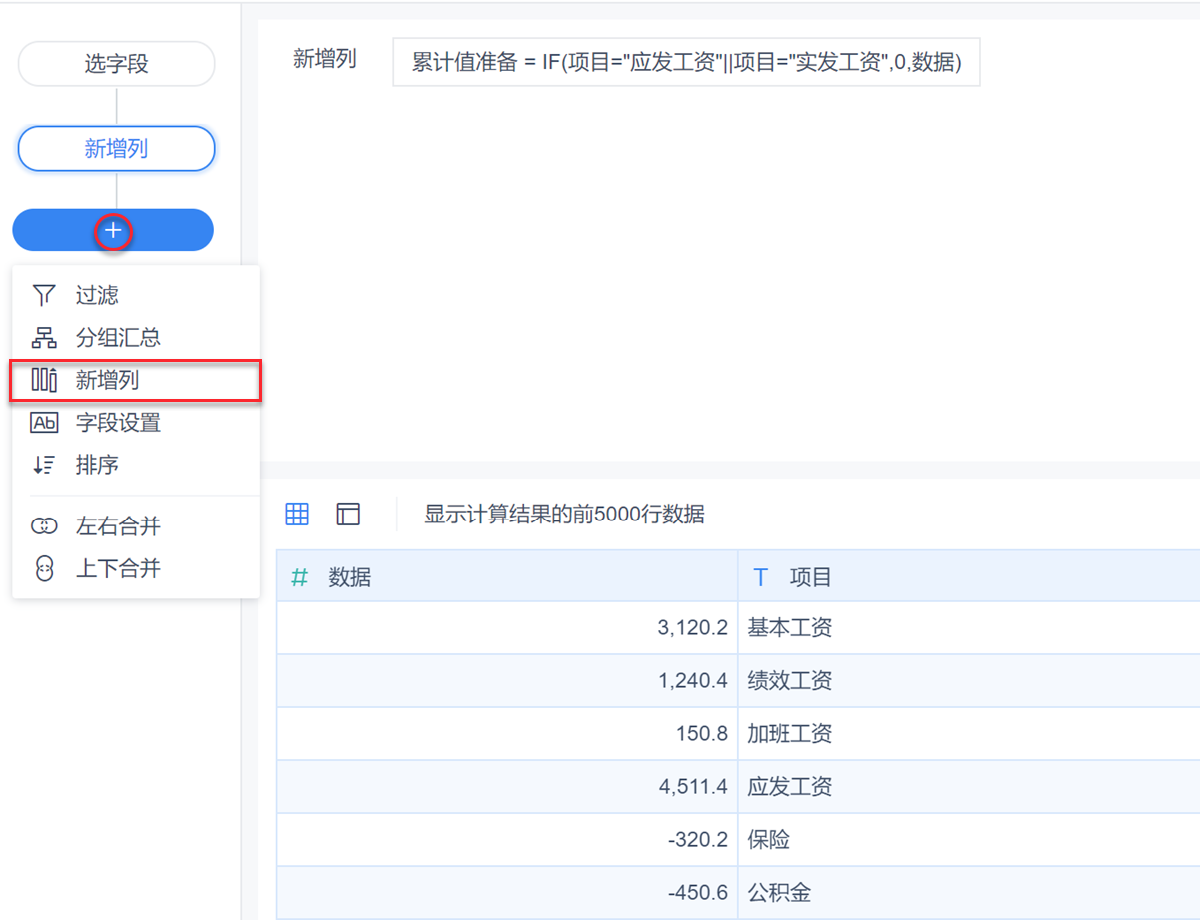This screenshot has height=920, width=1200.
Task: Click the T text type icon of 项目
Action: tap(761, 577)
